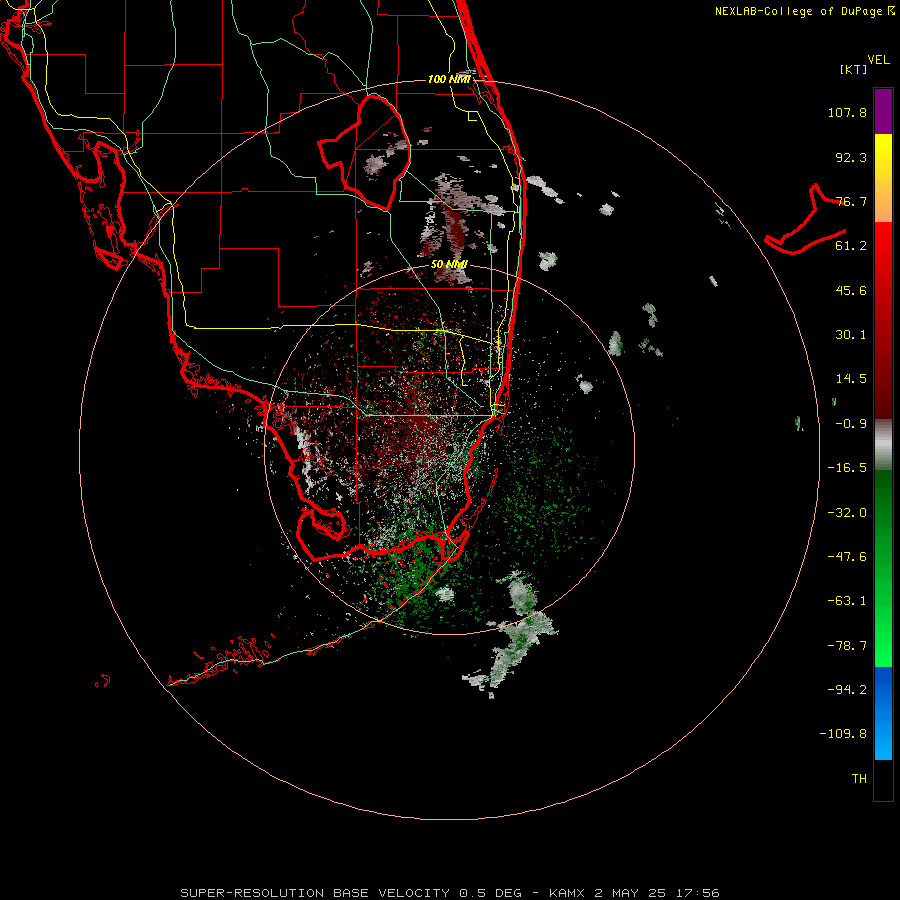The image size is (900, 900).
Task: Click the [KT] units label
Action: click(854, 69)
